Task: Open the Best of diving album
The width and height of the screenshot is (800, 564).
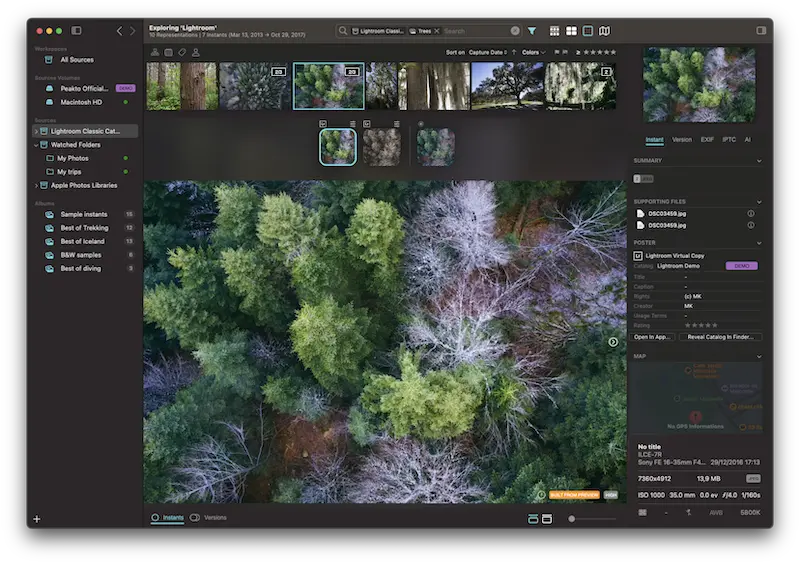Action: click(x=81, y=268)
